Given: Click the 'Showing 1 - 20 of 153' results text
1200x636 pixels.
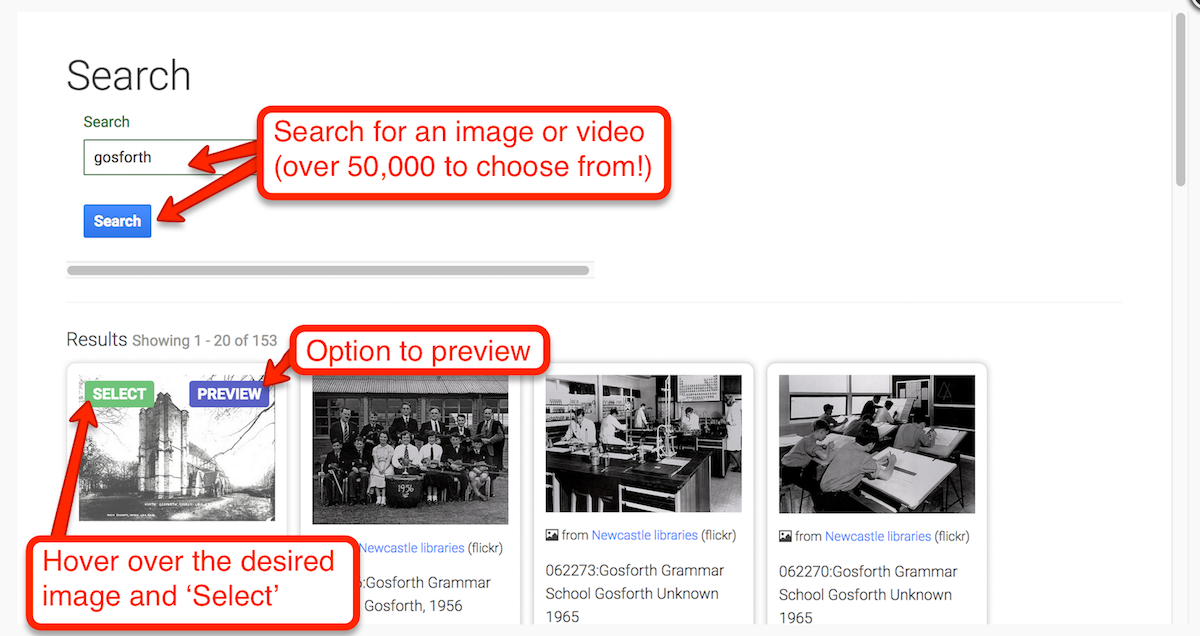Looking at the screenshot, I should tap(204, 341).
